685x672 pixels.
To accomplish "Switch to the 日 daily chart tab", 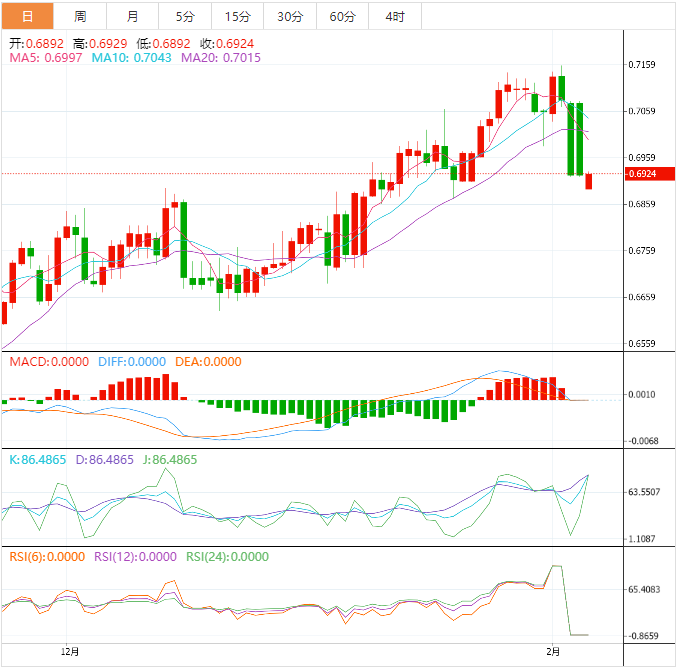I will pyautogui.click(x=27, y=16).
